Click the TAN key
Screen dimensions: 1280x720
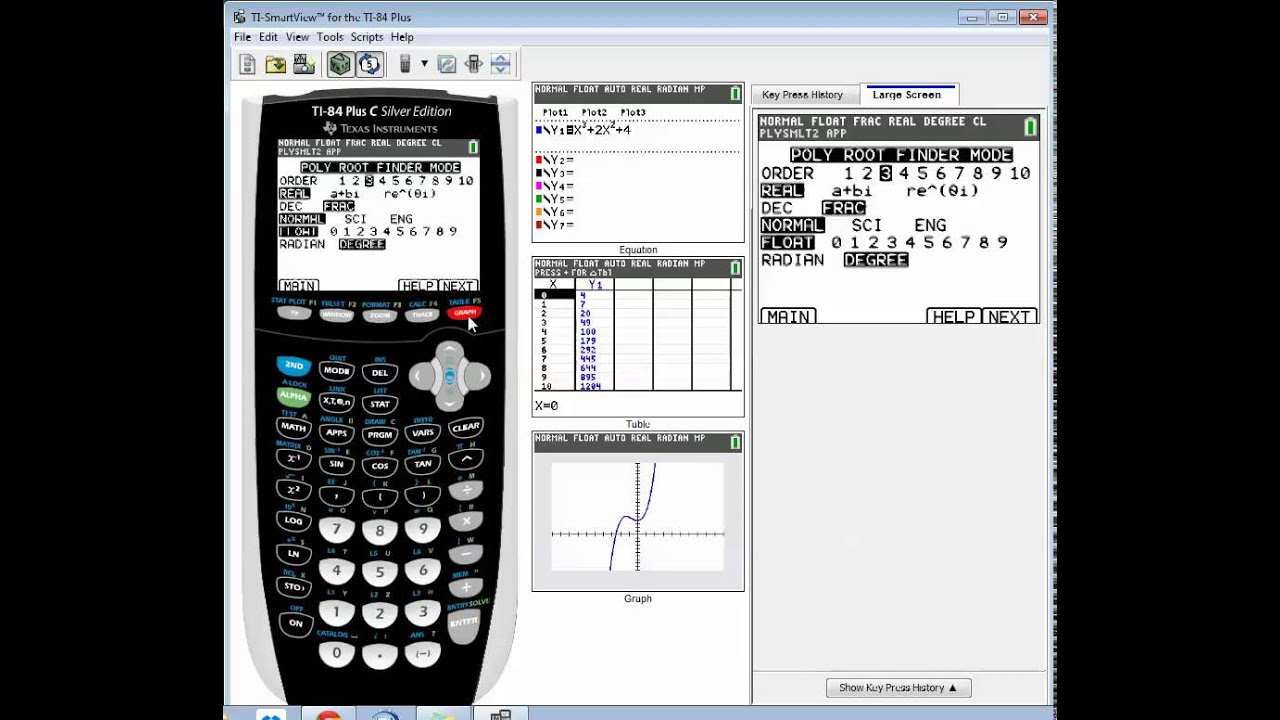[x=422, y=463]
